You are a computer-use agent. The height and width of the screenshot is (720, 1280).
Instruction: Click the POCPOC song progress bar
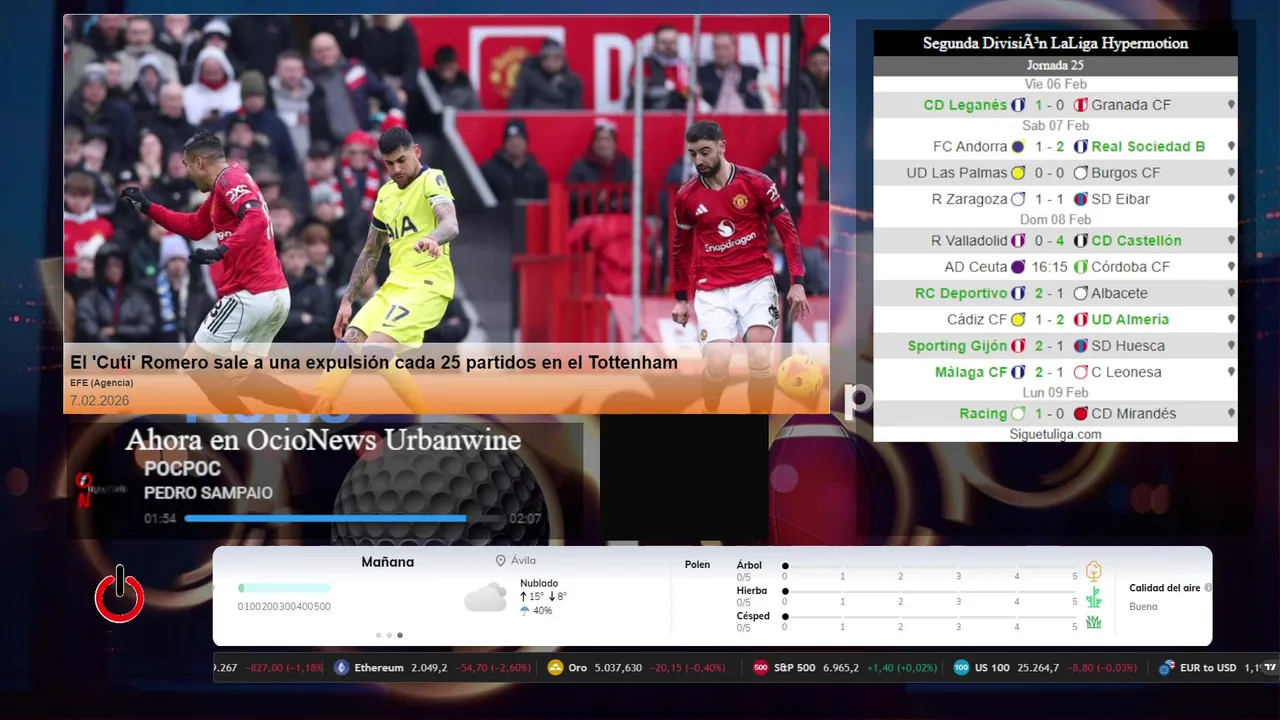coord(344,518)
